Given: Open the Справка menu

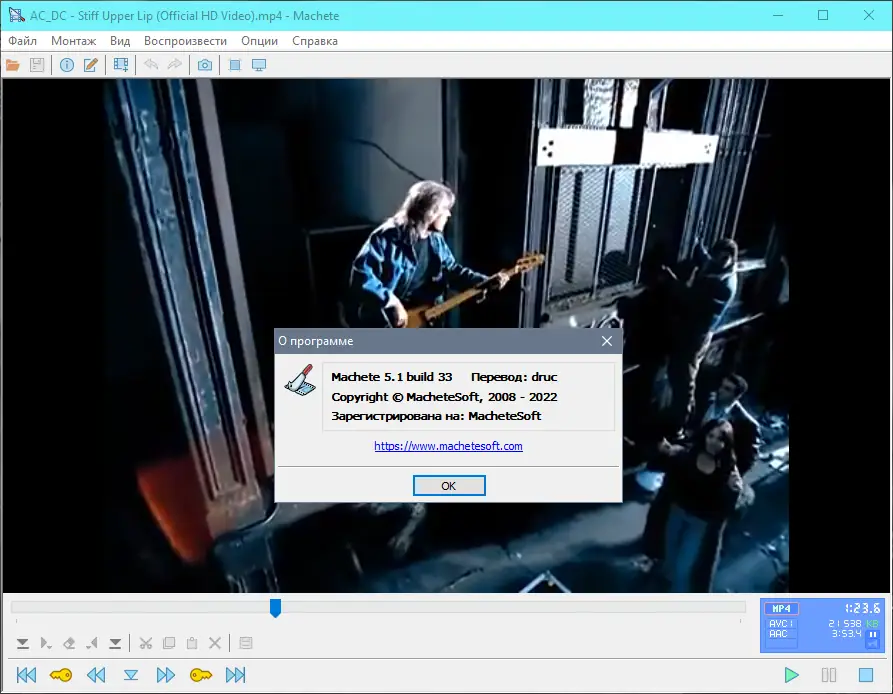Looking at the screenshot, I should tap(315, 41).
